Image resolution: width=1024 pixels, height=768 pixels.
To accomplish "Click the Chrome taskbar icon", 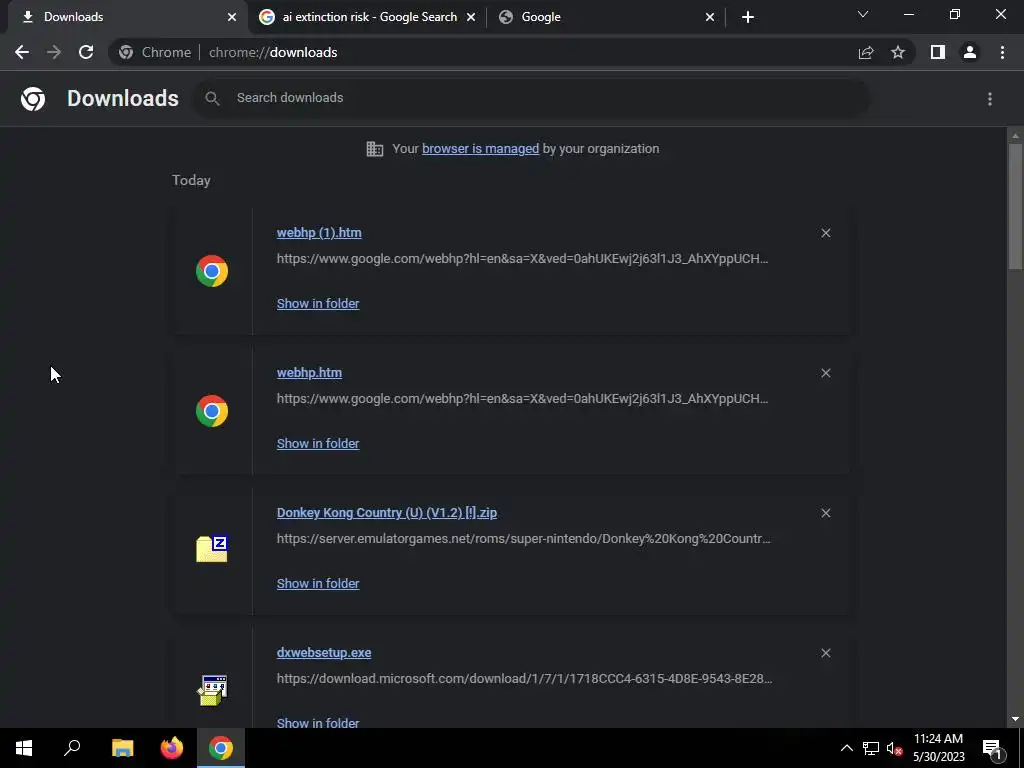I will [221, 748].
